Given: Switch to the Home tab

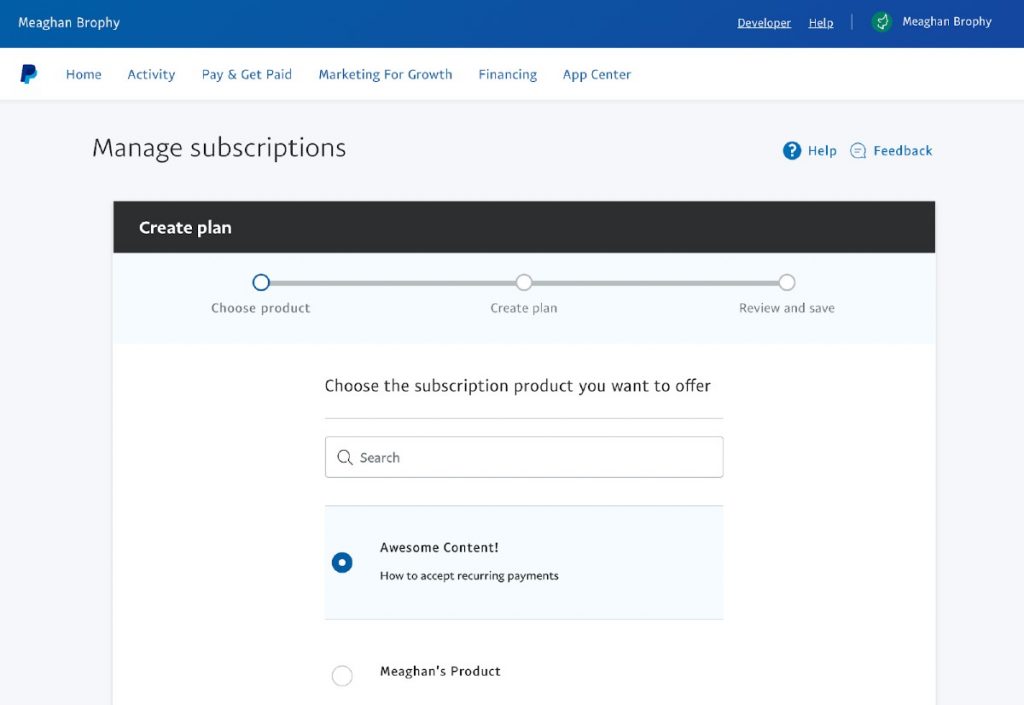Looking at the screenshot, I should coord(83,74).
